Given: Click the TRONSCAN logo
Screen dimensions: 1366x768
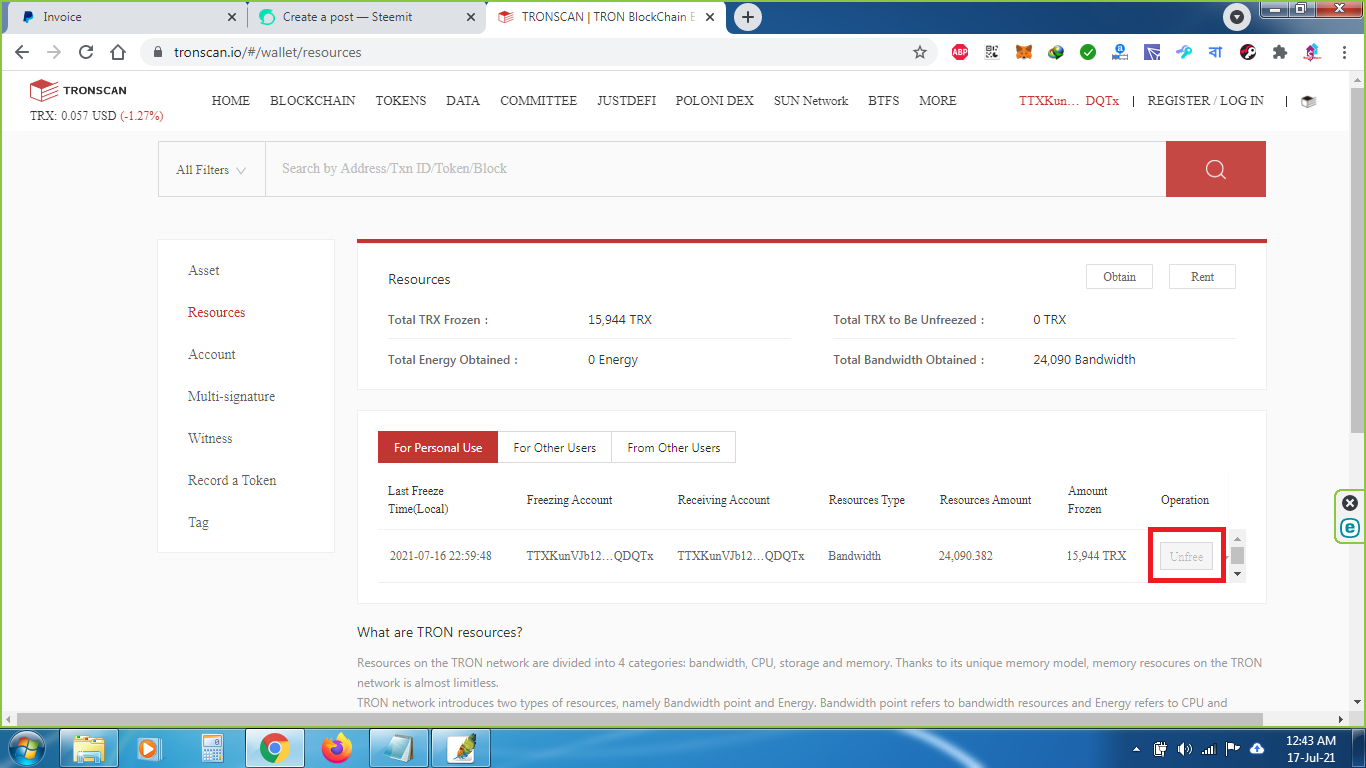Looking at the screenshot, I should tap(78, 90).
